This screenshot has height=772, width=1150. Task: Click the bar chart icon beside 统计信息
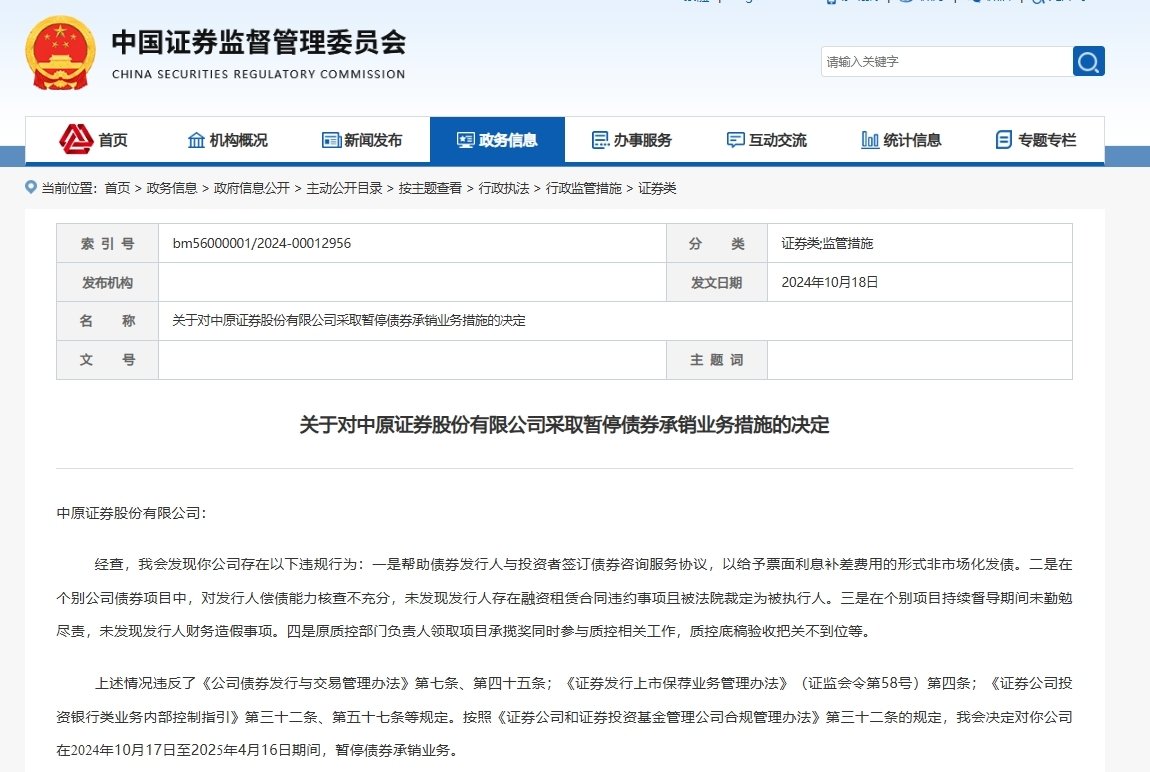(870, 140)
